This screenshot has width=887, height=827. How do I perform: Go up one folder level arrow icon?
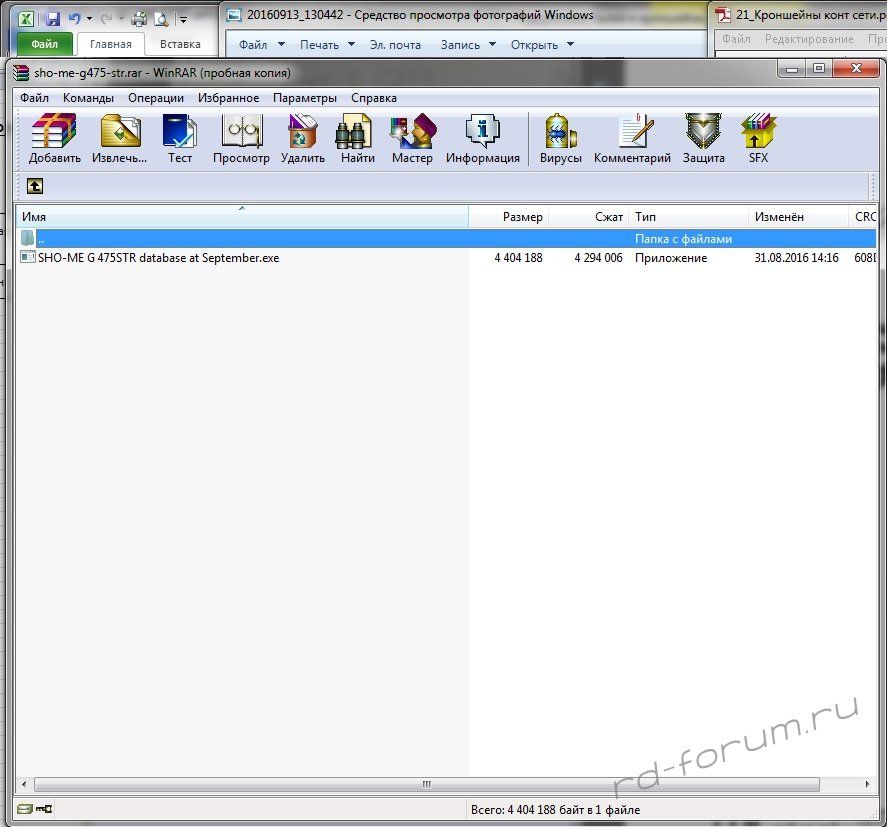pos(35,186)
